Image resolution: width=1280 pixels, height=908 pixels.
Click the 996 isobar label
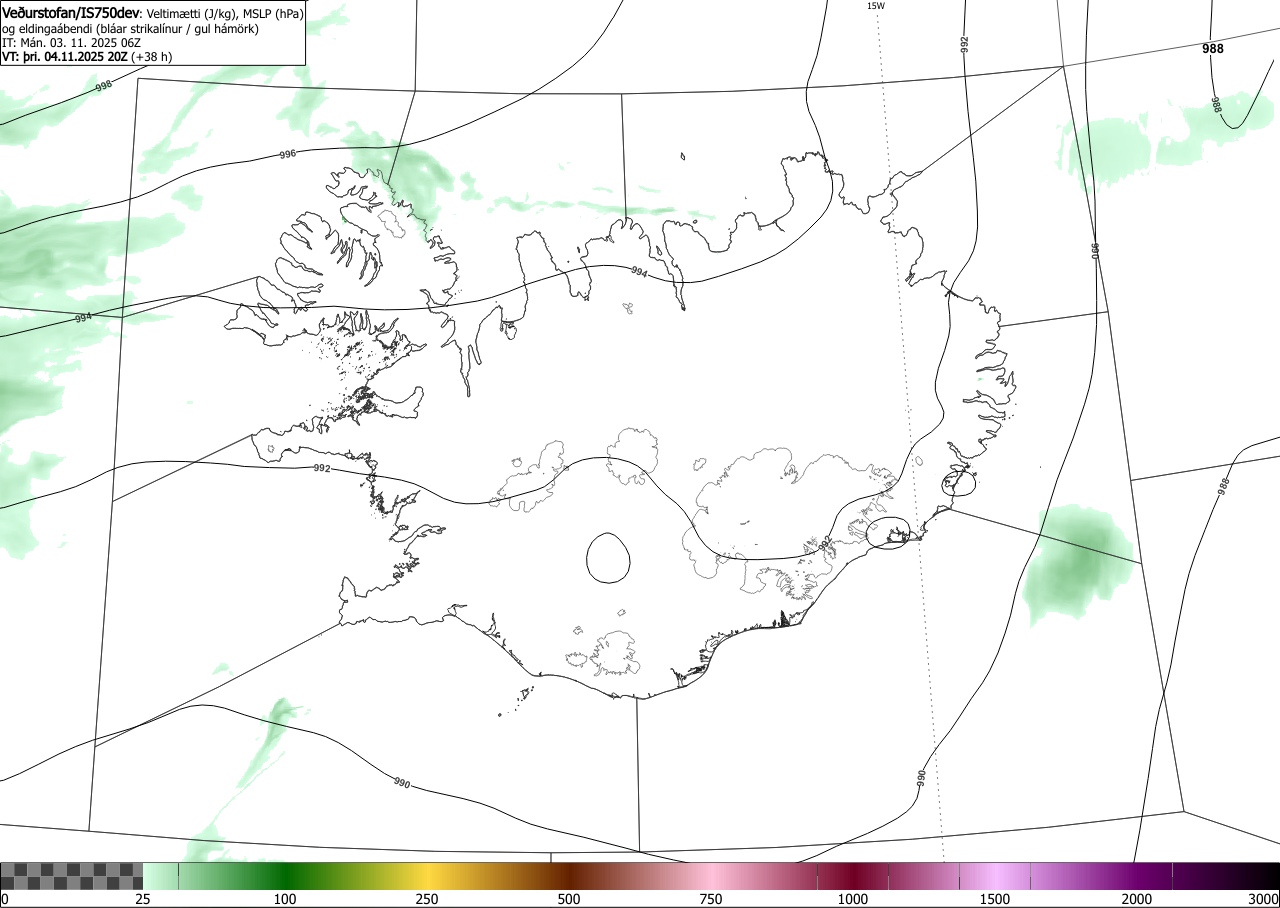click(x=288, y=154)
